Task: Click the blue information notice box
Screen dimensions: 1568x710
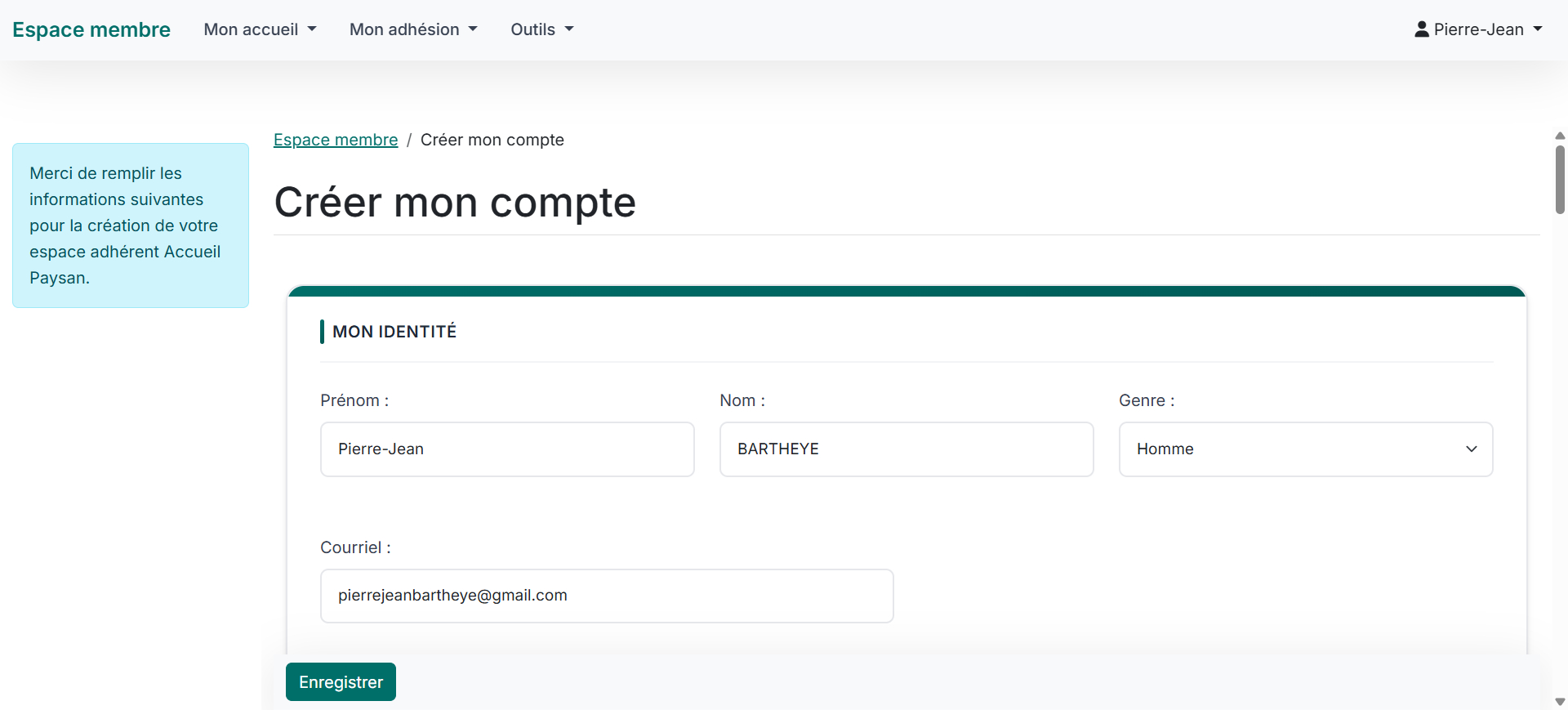Action: 131,226
